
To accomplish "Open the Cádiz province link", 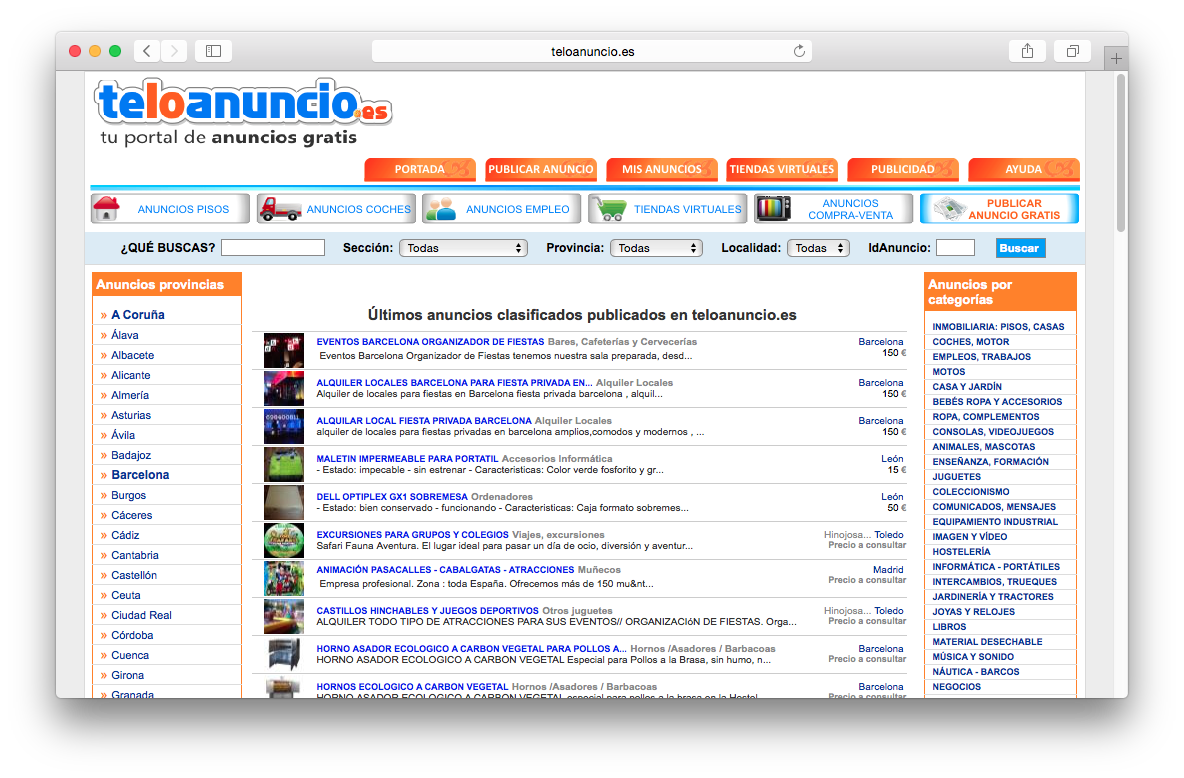I will (x=125, y=536).
